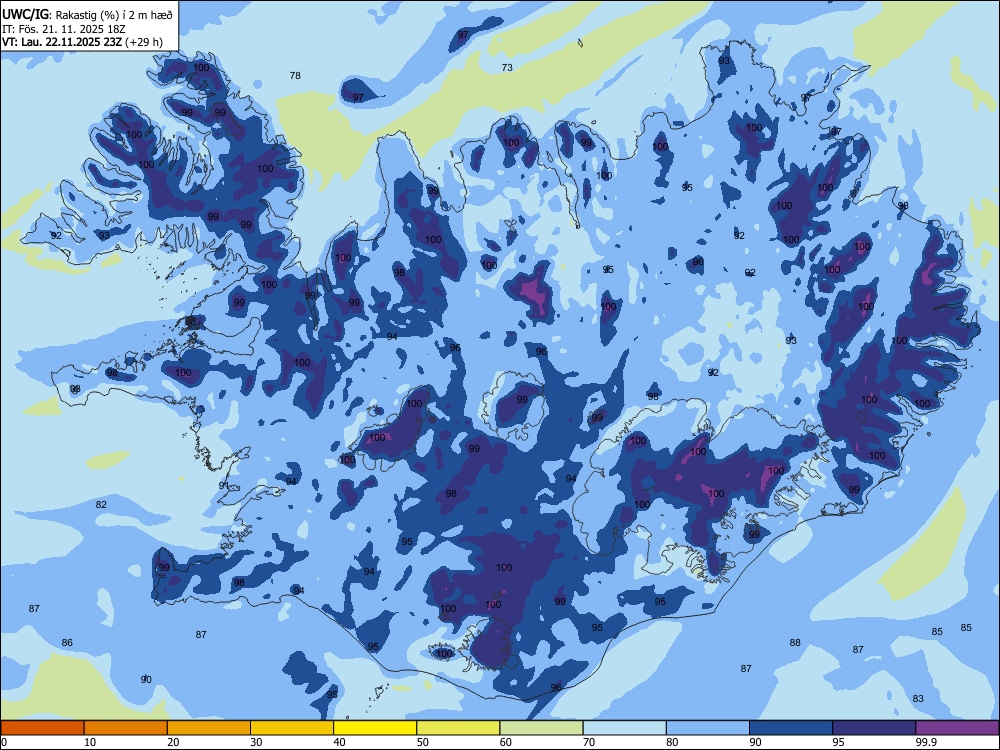Pick the pale yellow 50–60 legend swatch

pos(458,728)
